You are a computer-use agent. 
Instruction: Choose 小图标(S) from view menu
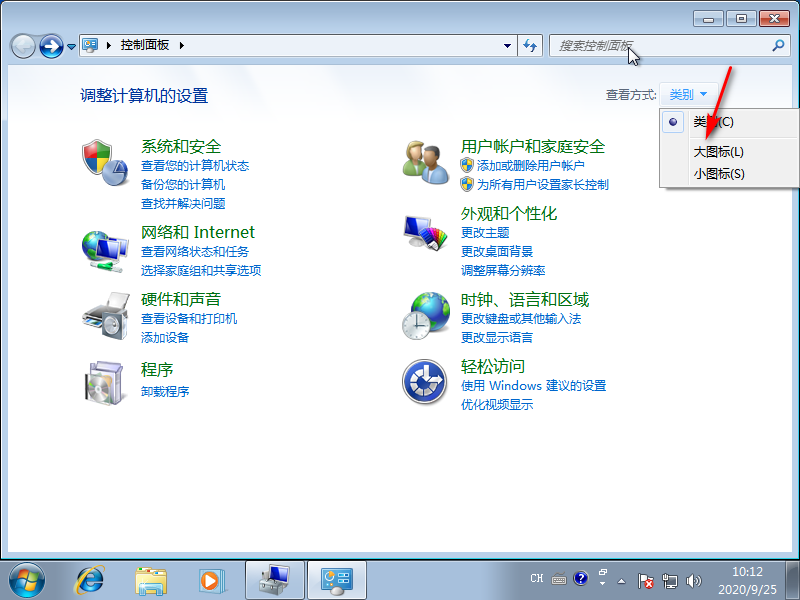pyautogui.click(x=718, y=174)
